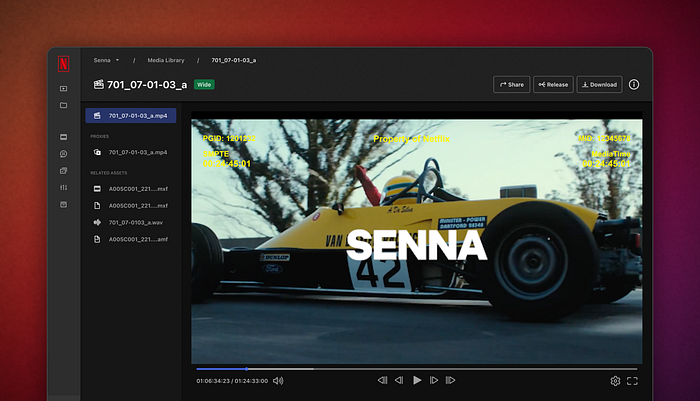The width and height of the screenshot is (700, 401).
Task: Click the clapperboard icon beside the title
Action: 98,84
